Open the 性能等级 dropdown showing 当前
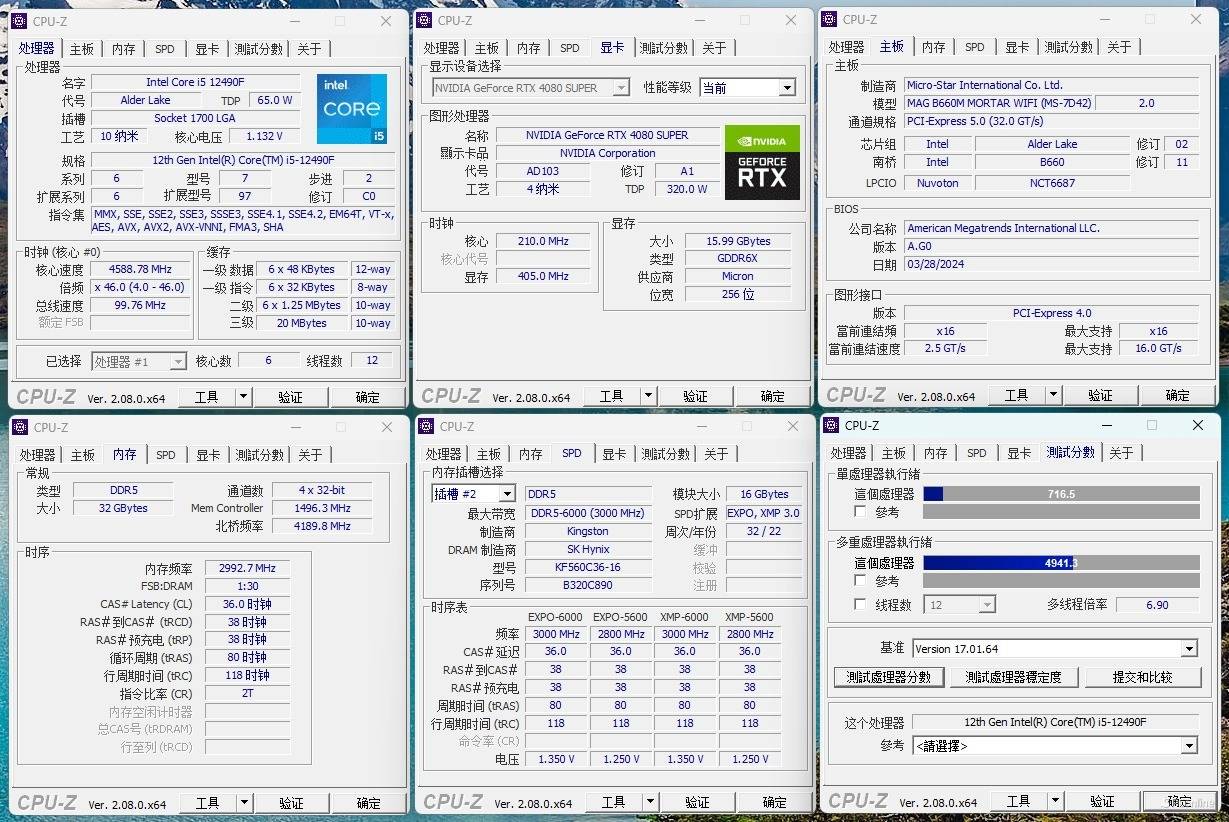The height and width of the screenshot is (822, 1229). pos(747,88)
